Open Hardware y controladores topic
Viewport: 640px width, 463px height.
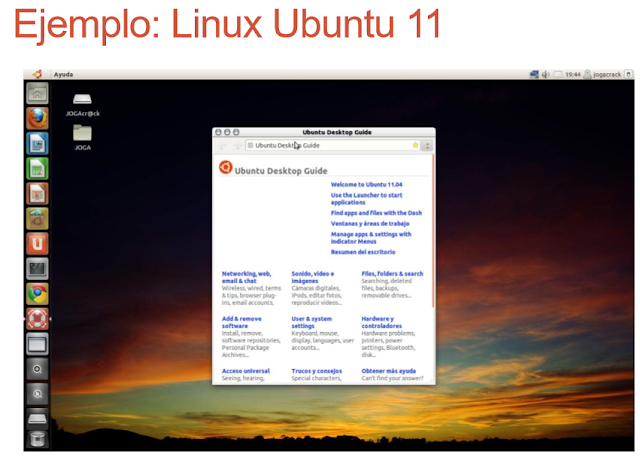382,322
